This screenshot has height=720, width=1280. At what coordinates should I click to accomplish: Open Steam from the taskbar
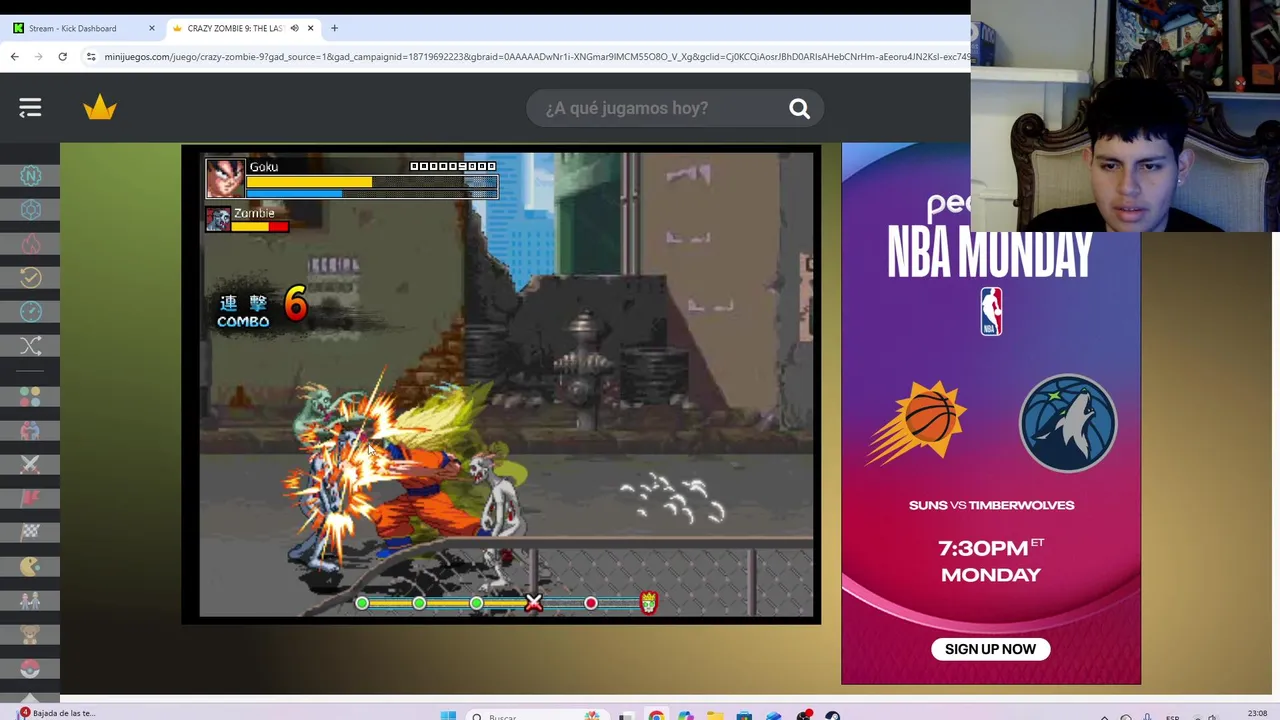point(833,716)
